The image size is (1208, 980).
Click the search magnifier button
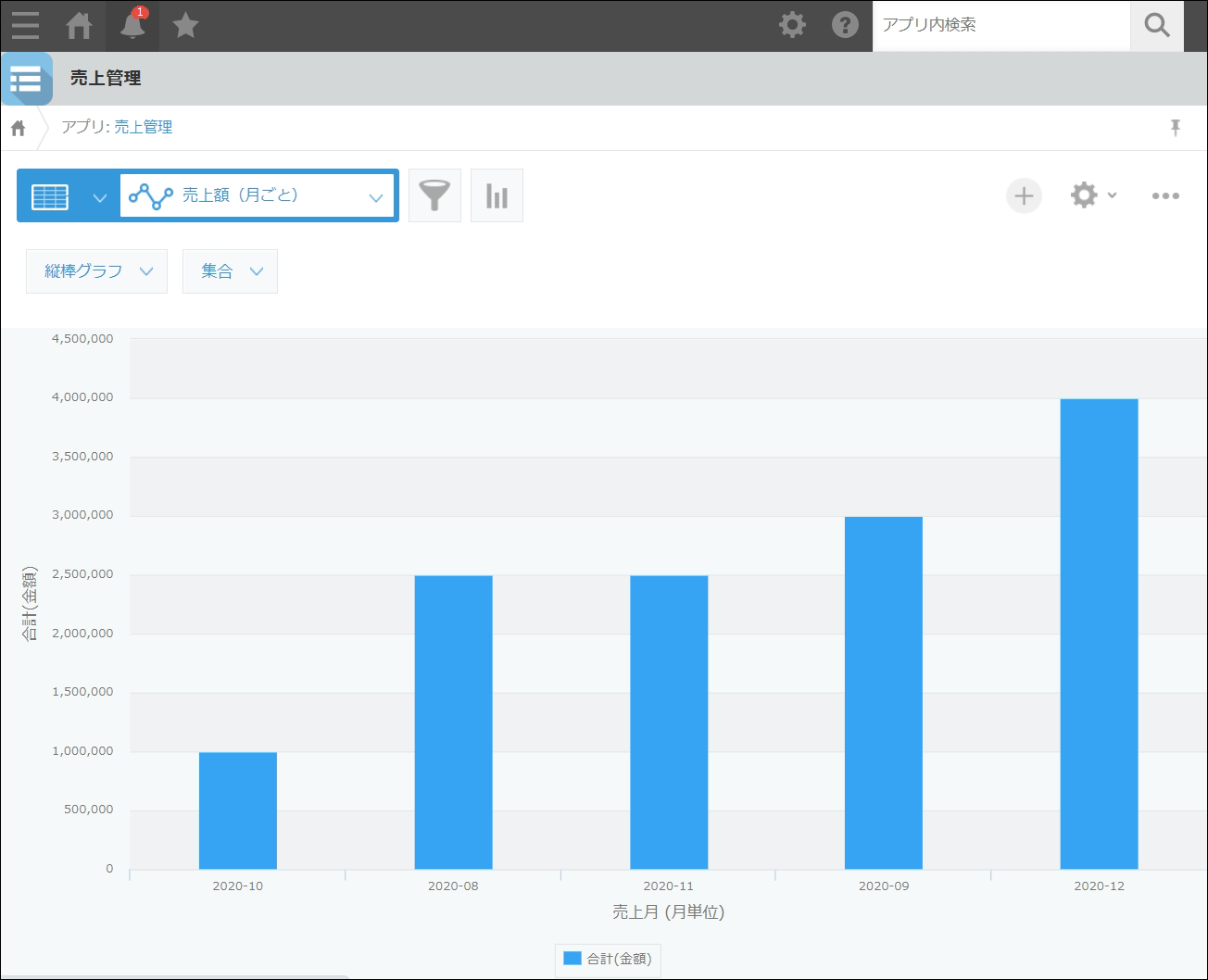[1156, 25]
